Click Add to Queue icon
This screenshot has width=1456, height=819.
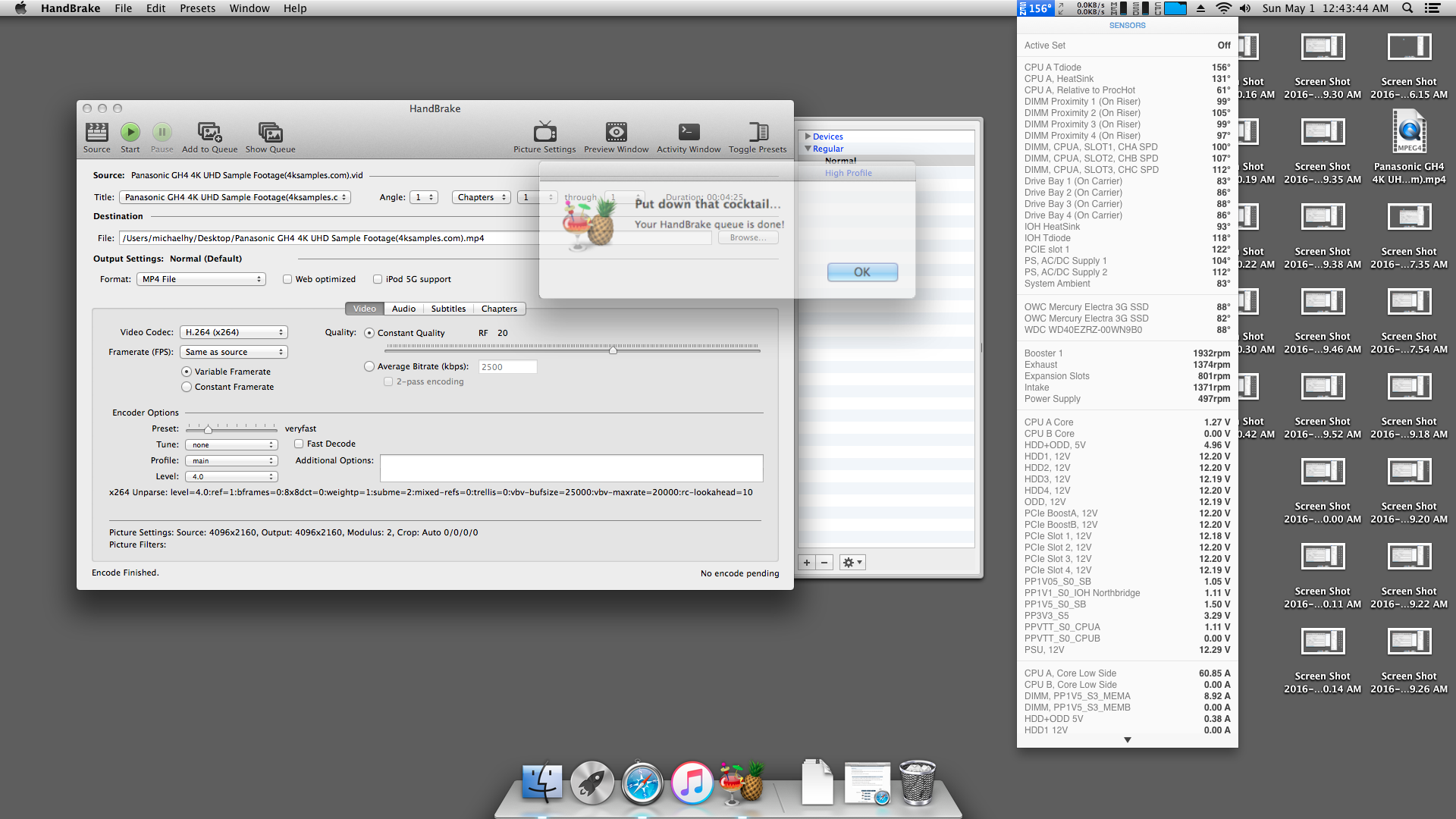click(210, 137)
